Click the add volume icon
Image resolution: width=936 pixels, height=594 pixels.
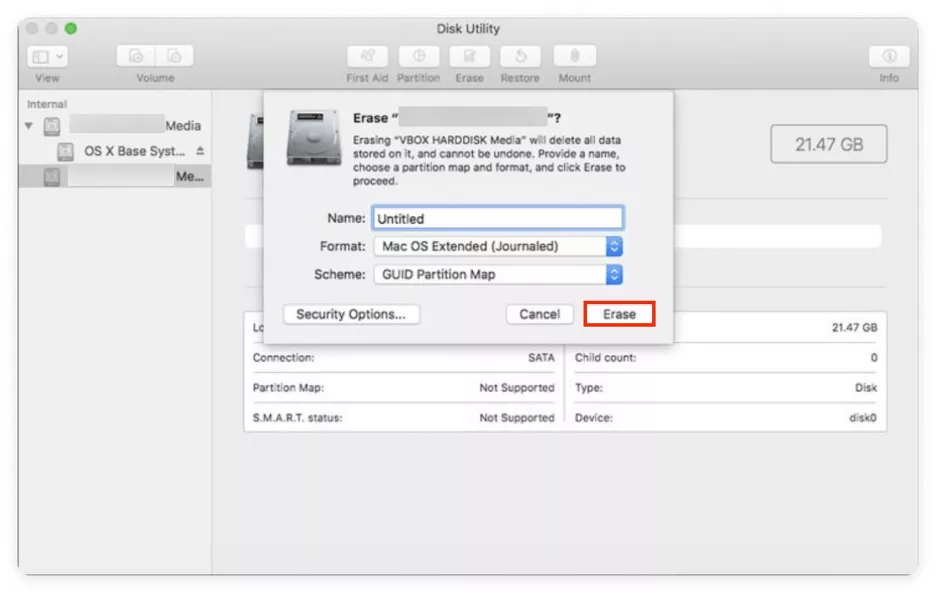[x=136, y=57]
